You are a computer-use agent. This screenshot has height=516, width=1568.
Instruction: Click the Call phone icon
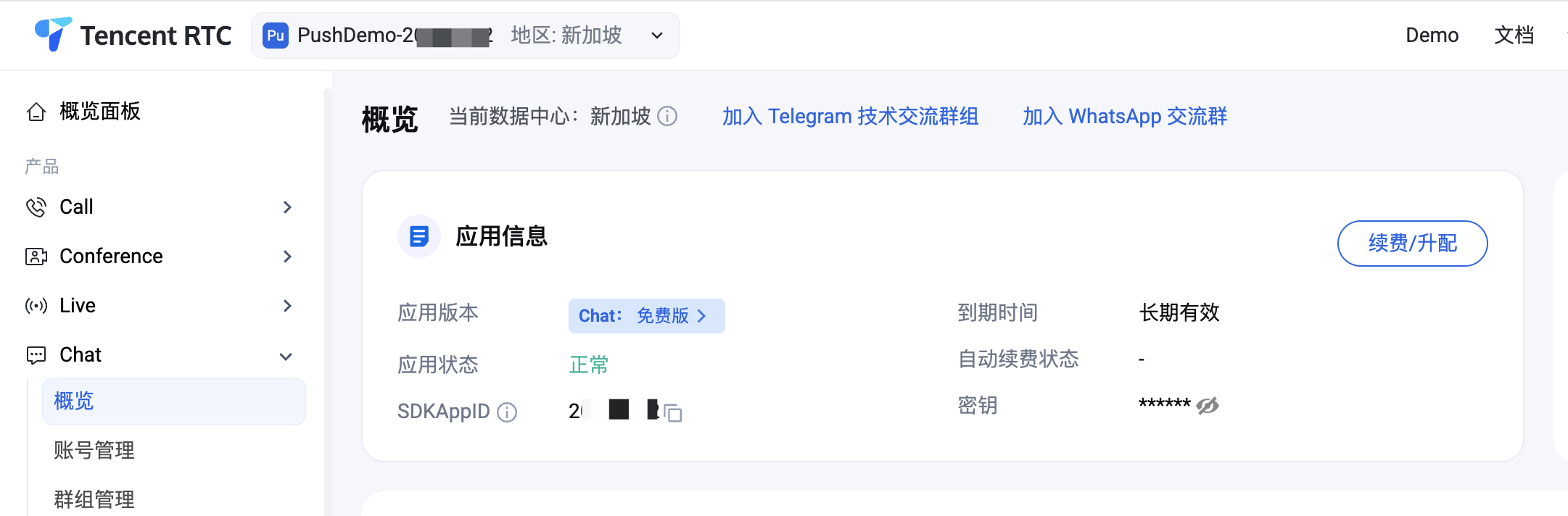[36, 207]
